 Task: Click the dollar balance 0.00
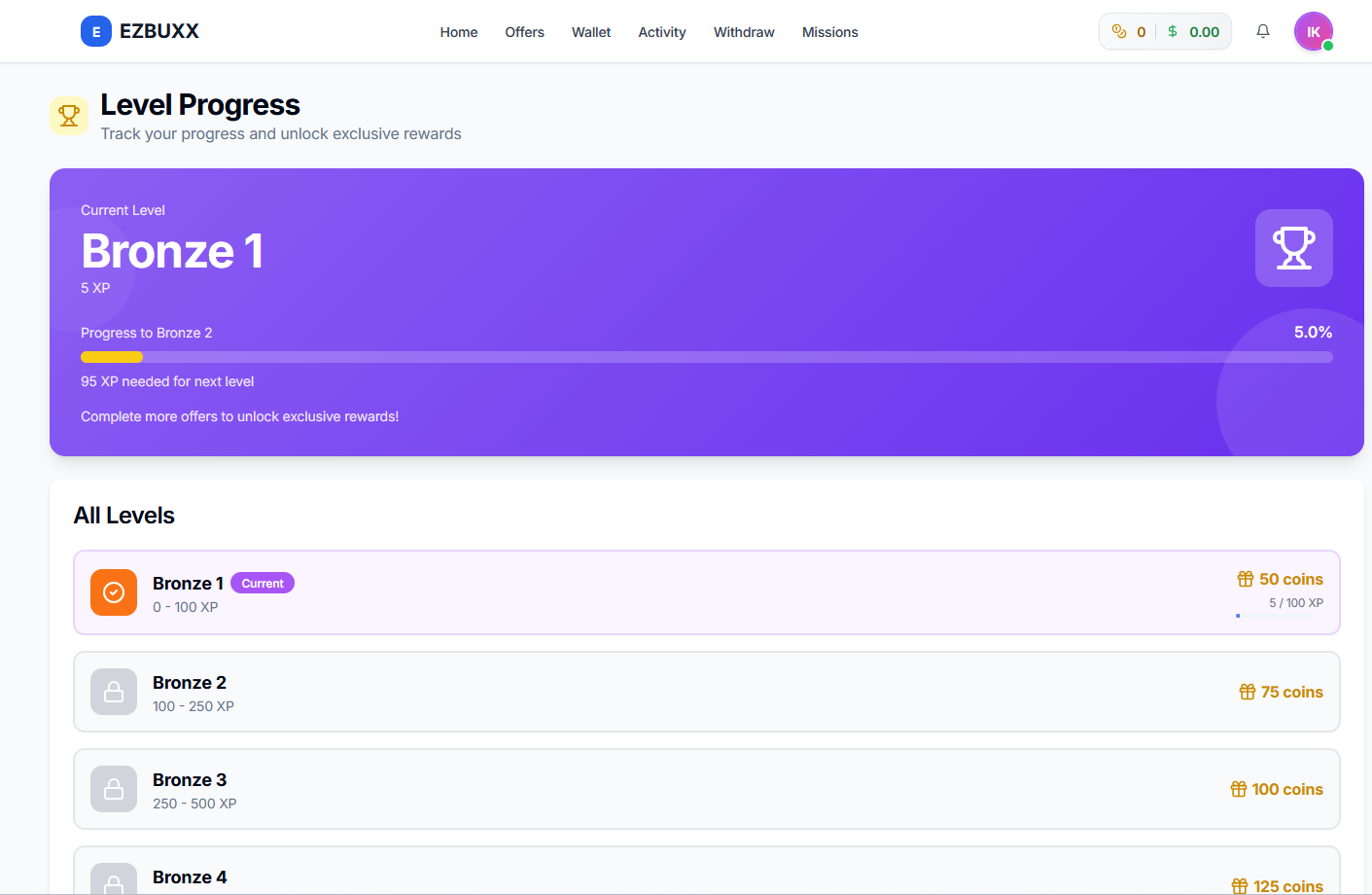pos(1203,32)
